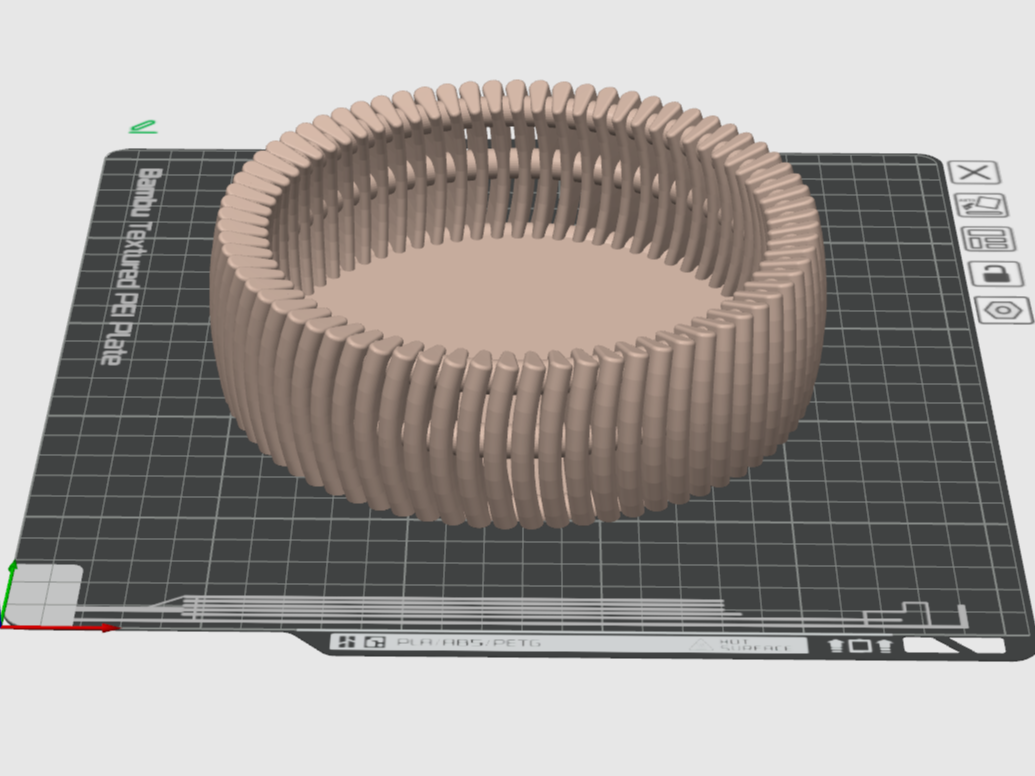Arrange objects on this plate
The image size is (1035, 776).
[989, 239]
